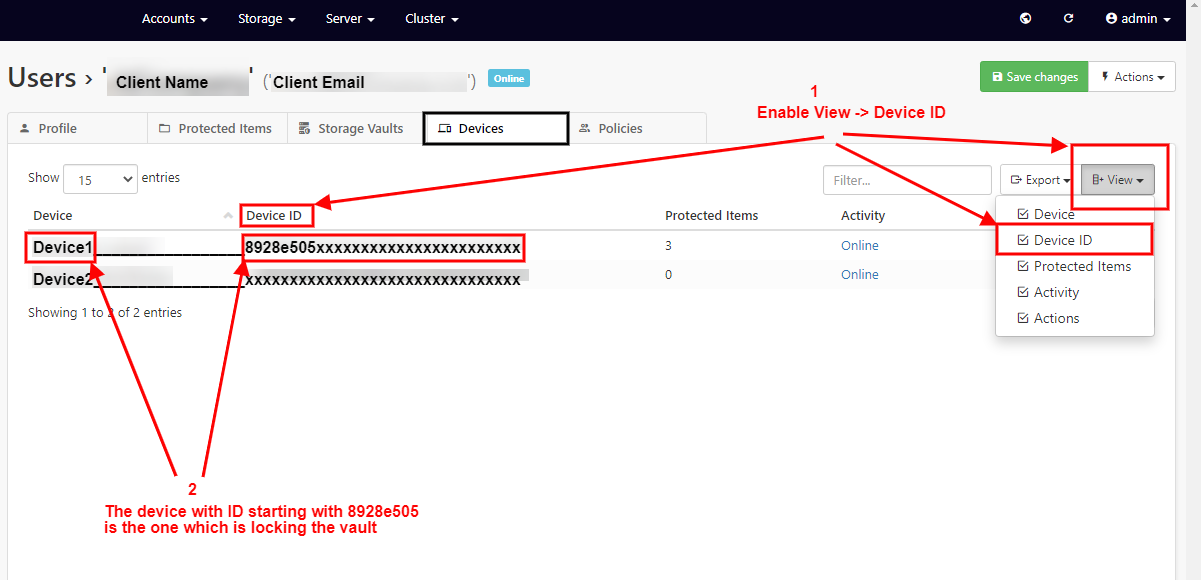Switch to the Policies tab
The height and width of the screenshot is (580, 1201).
click(637, 128)
